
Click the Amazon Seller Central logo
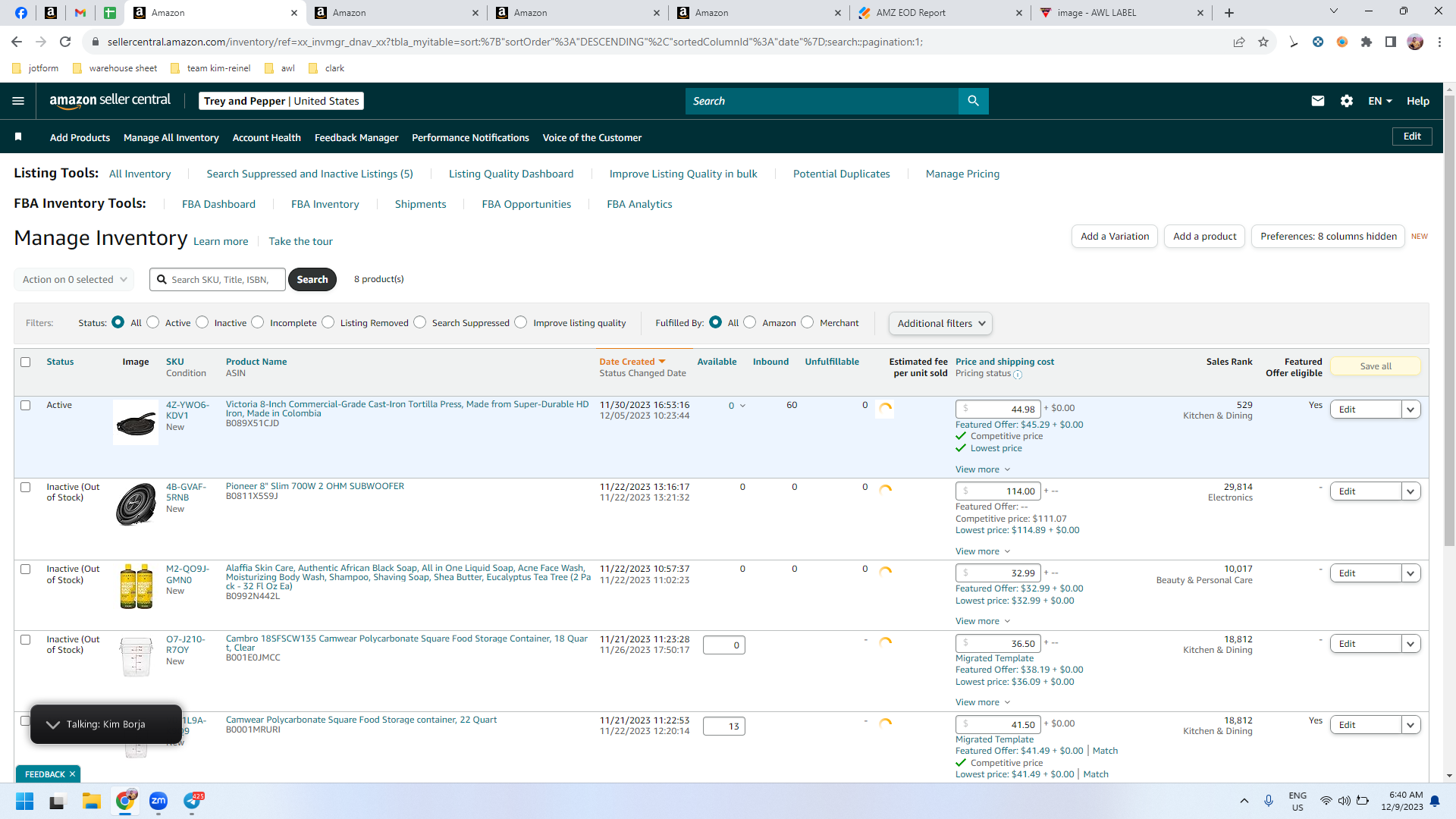point(110,101)
